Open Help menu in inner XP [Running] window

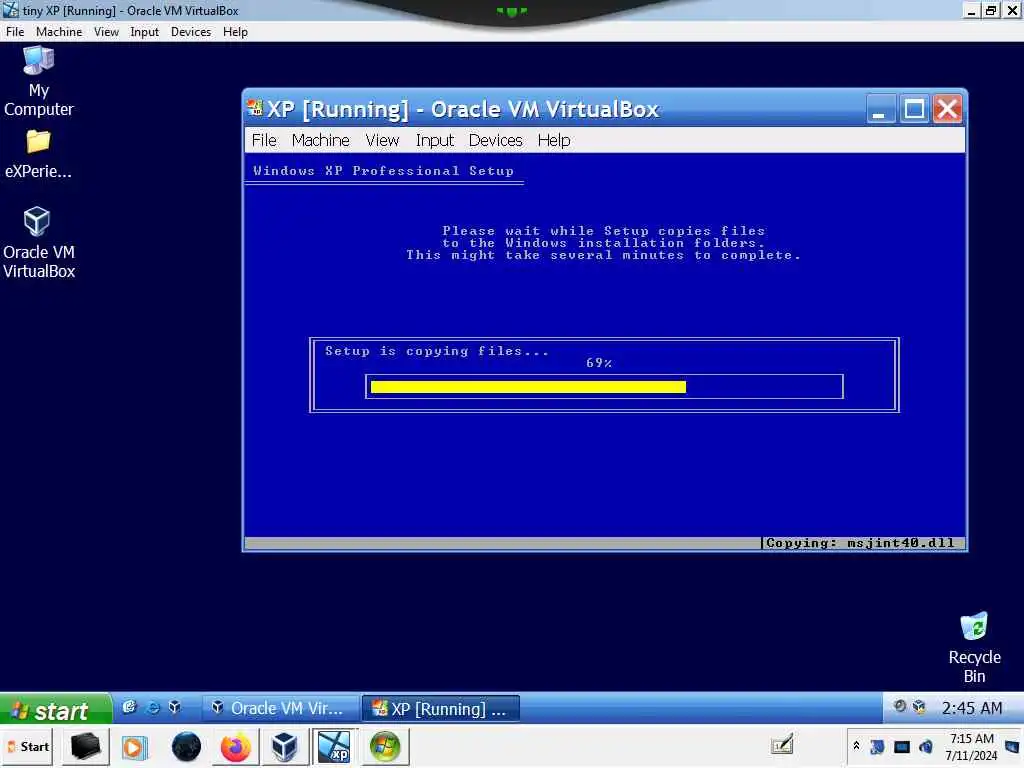point(554,140)
